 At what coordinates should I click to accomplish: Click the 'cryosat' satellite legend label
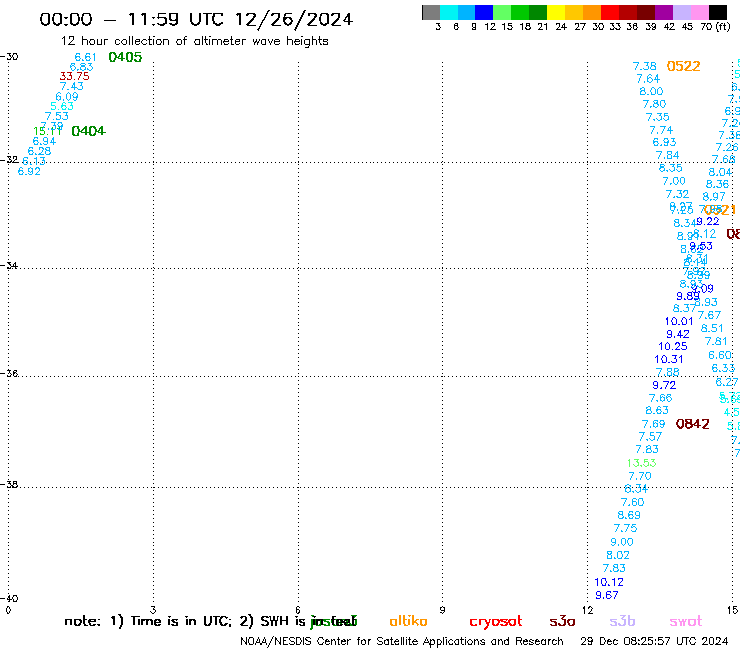point(496,622)
